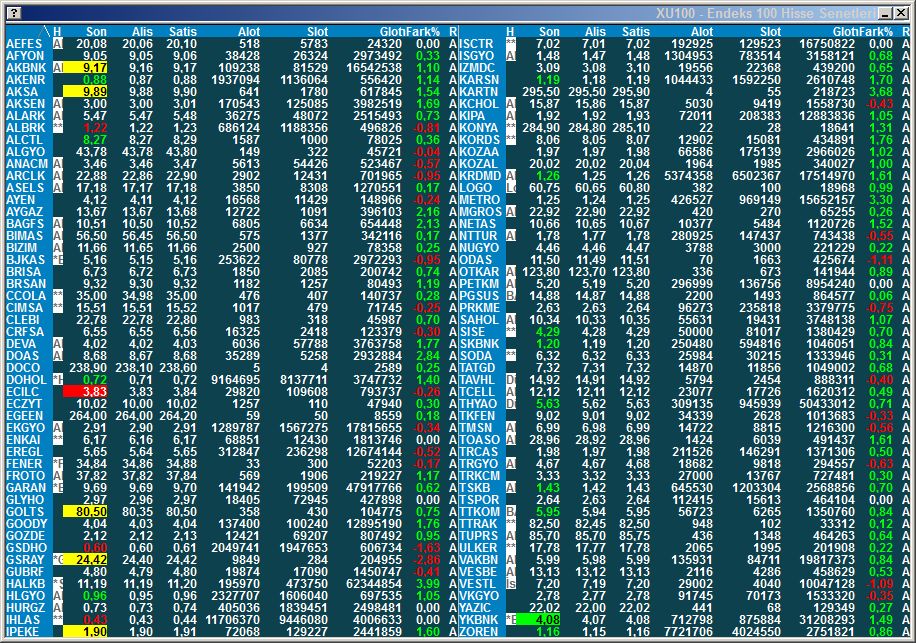This screenshot has width=916, height=643.
Task: Select the KCHOL ticker
Action: click(479, 104)
